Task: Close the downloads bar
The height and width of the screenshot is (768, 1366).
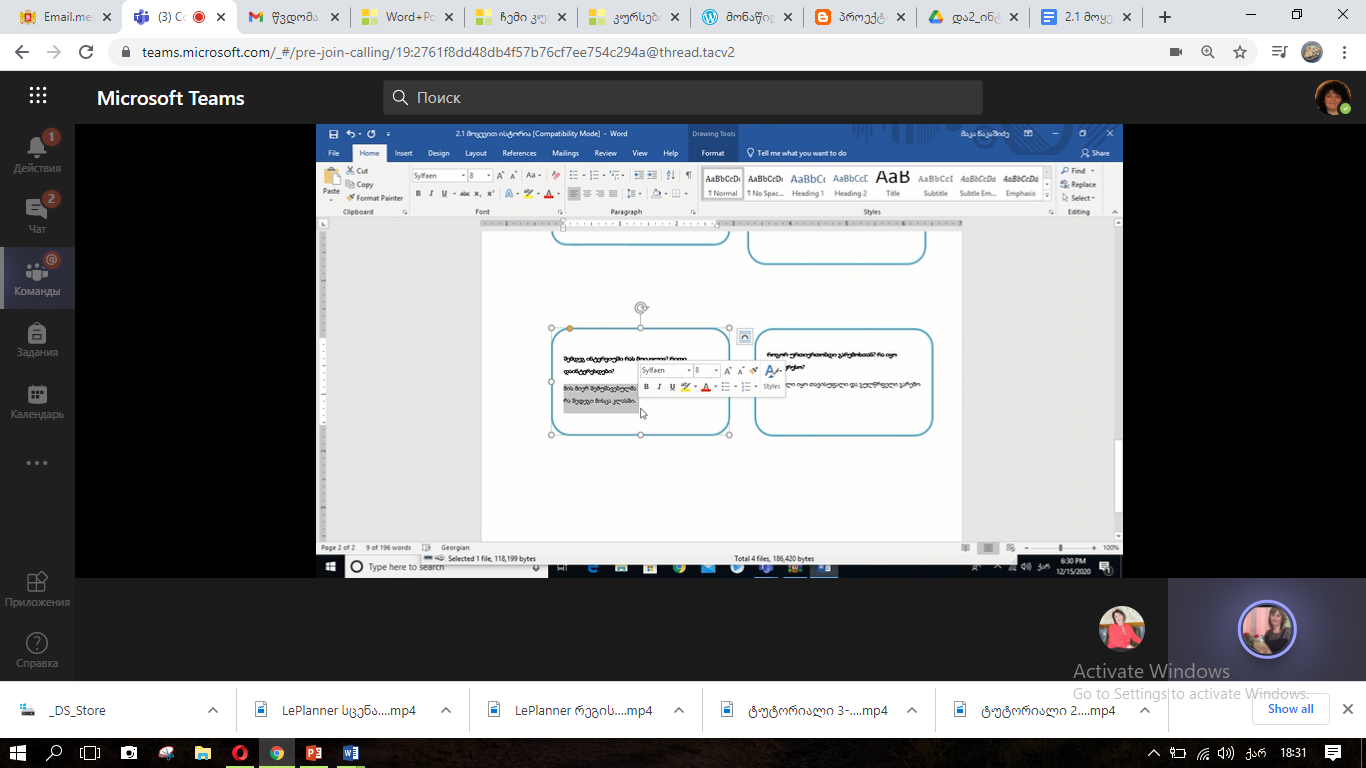Action: [1347, 709]
